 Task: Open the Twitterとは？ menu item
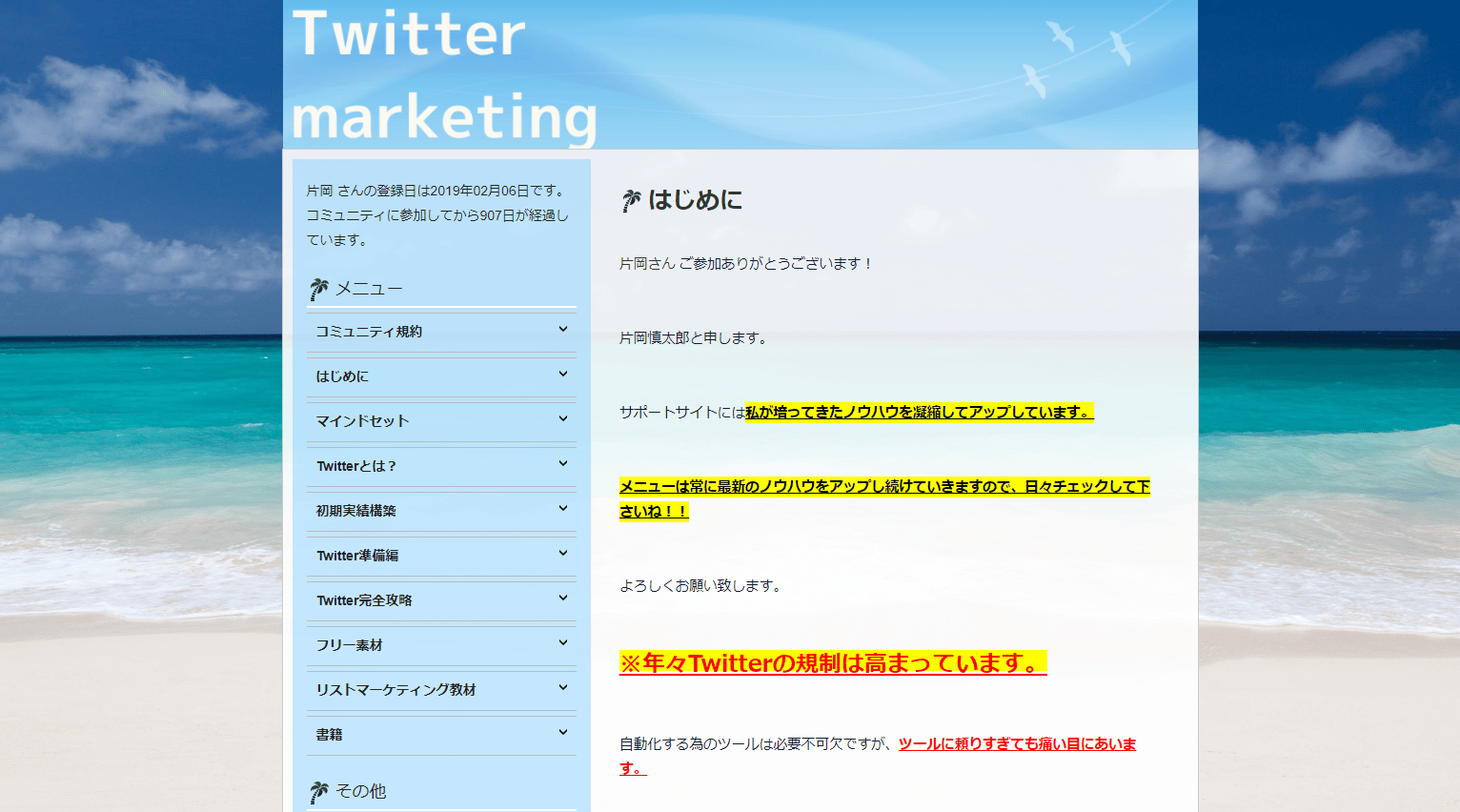click(x=355, y=466)
